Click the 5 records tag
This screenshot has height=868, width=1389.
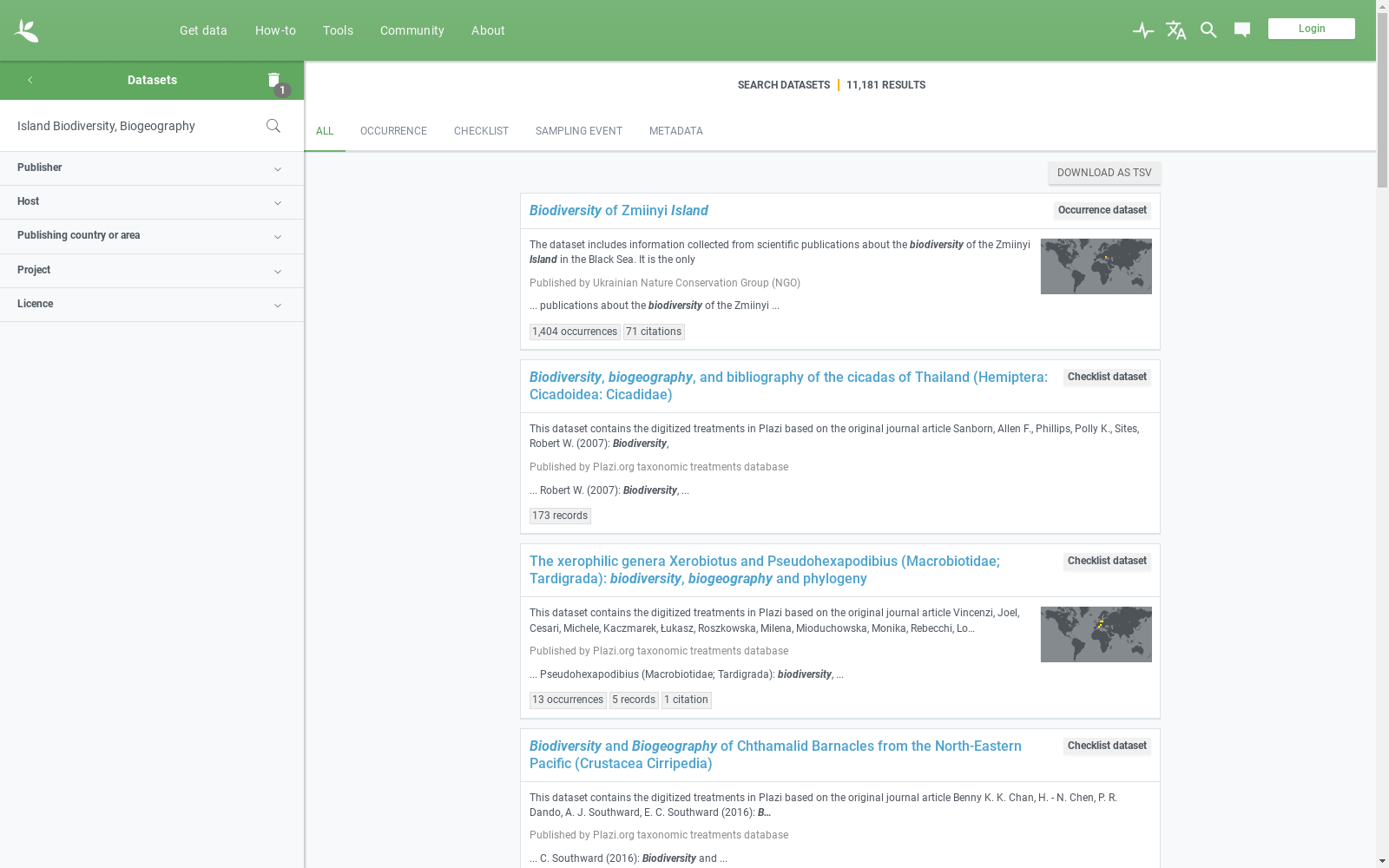click(634, 700)
